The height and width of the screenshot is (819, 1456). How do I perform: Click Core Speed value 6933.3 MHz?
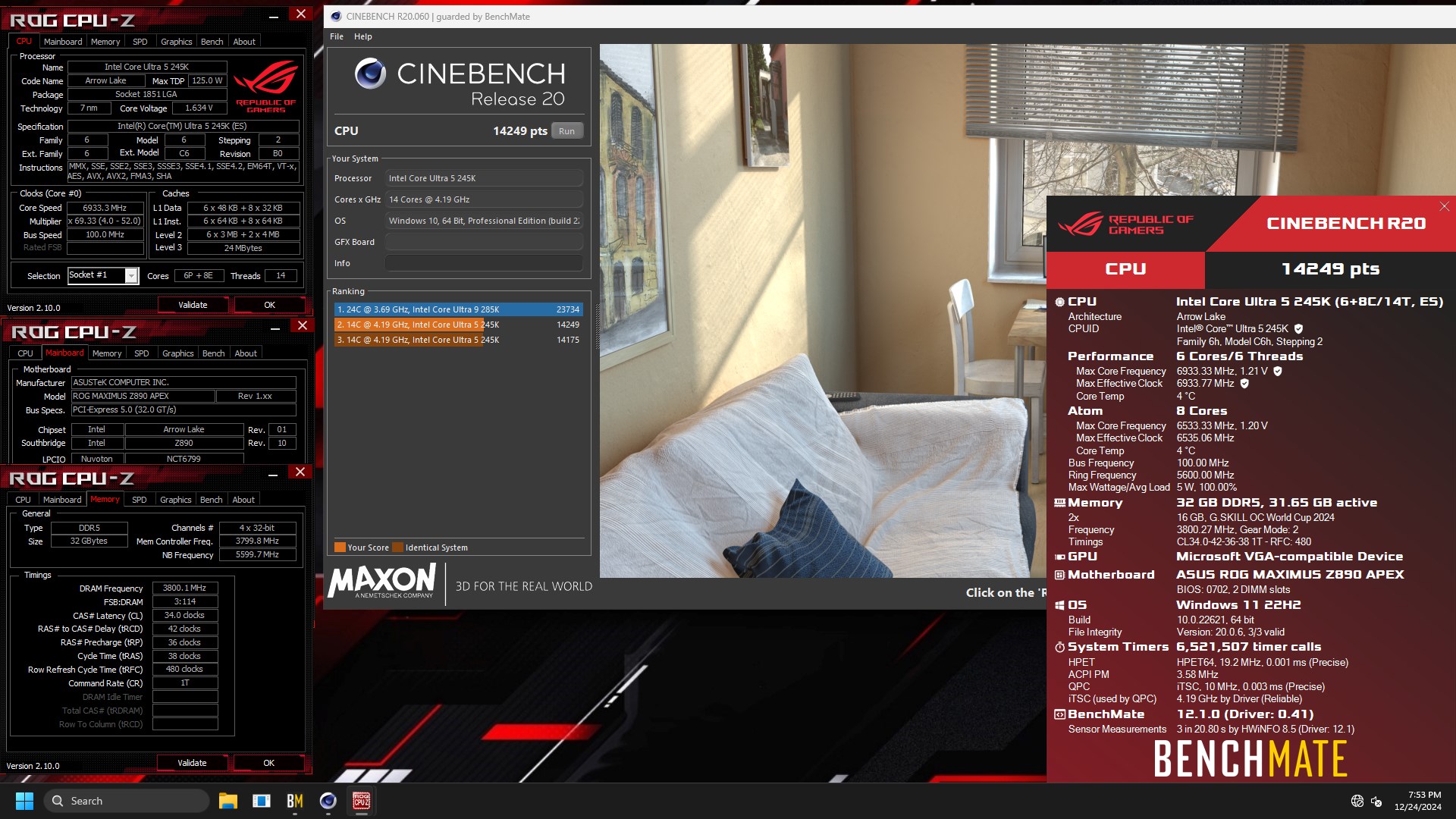coord(105,208)
